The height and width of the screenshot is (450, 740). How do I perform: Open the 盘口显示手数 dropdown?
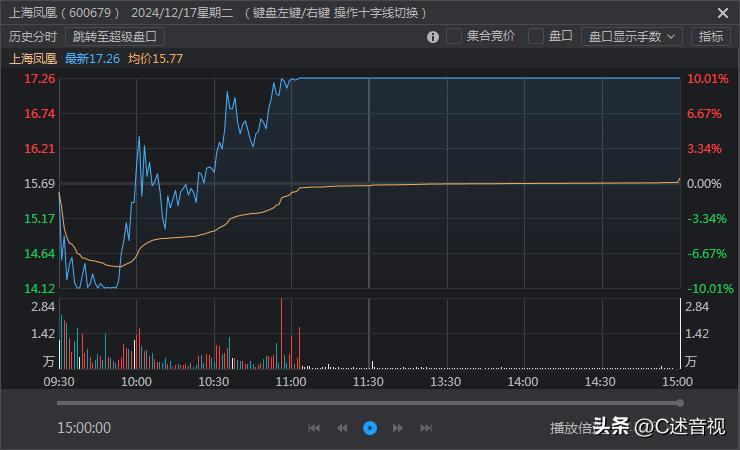click(x=631, y=36)
